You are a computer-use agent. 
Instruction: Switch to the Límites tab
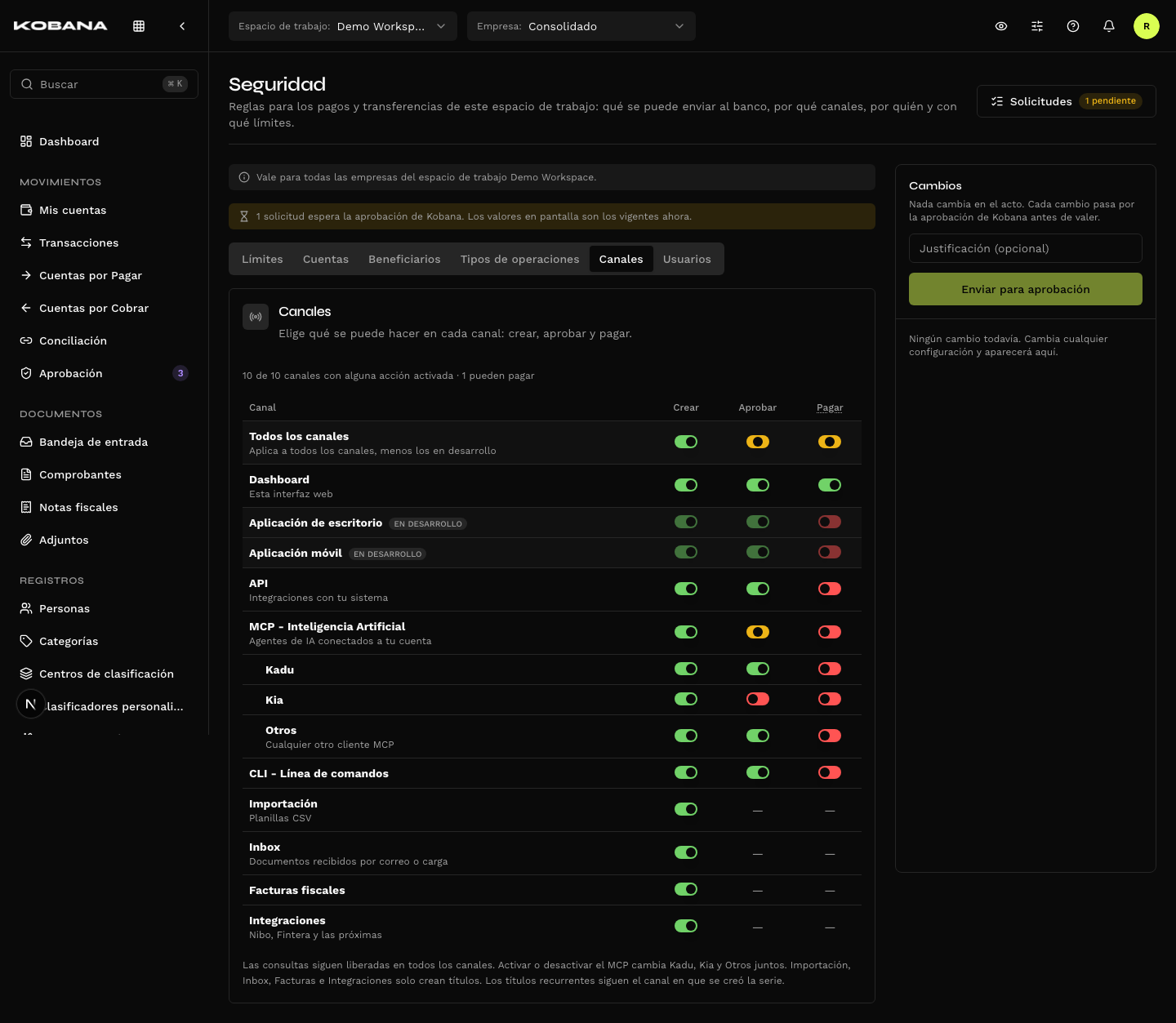pyautogui.click(x=262, y=259)
